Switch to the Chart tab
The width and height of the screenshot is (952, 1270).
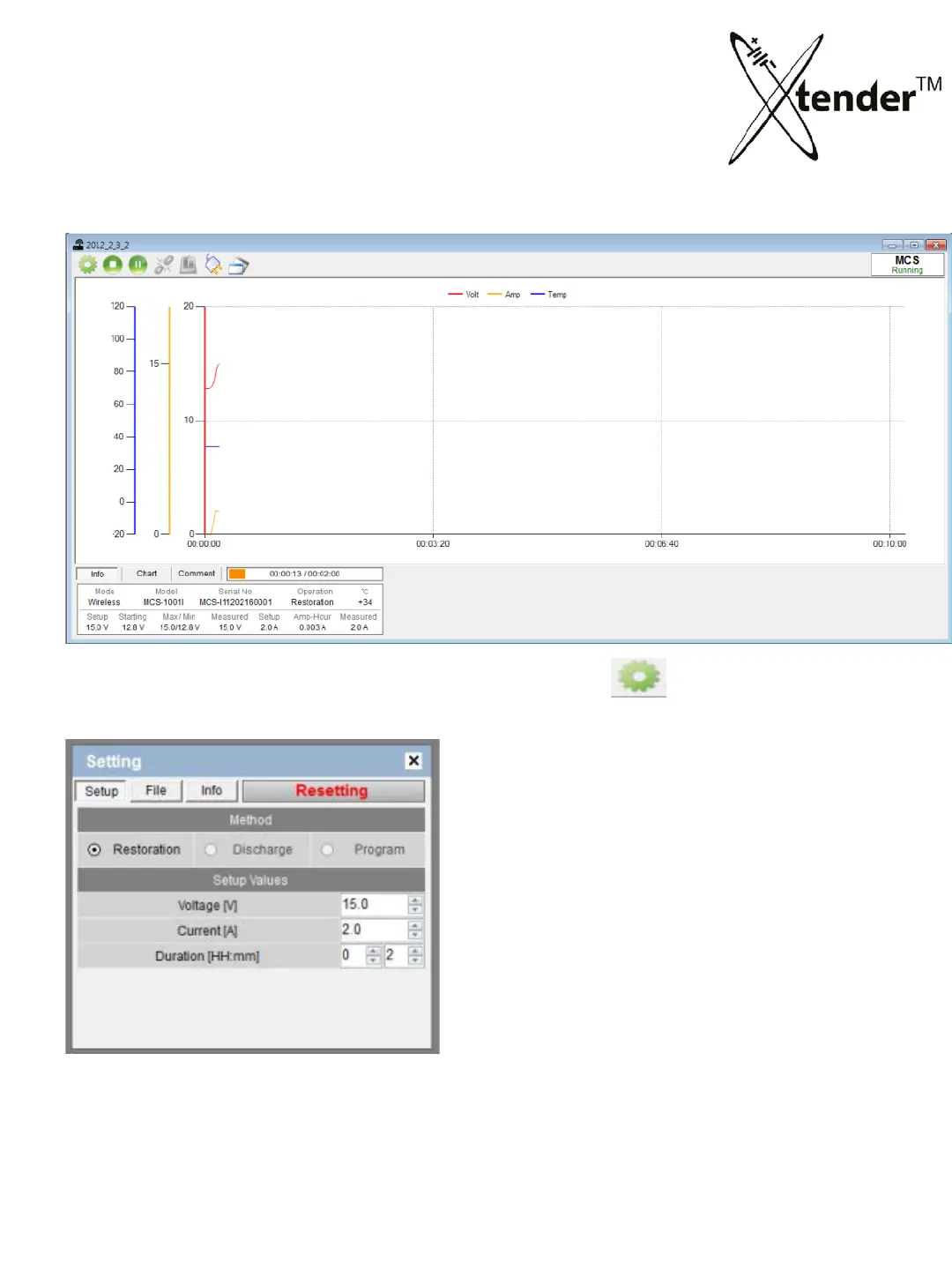click(146, 574)
